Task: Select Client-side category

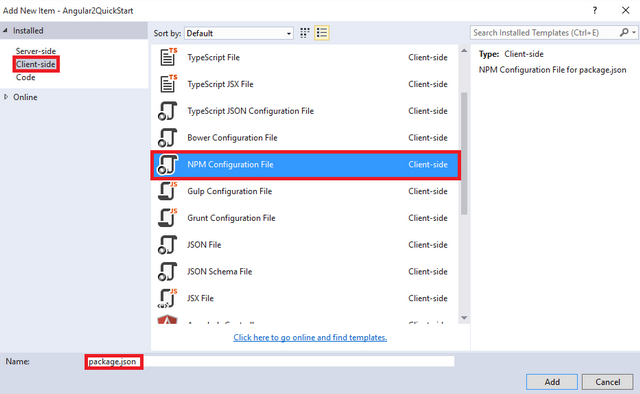Action: 36,64
